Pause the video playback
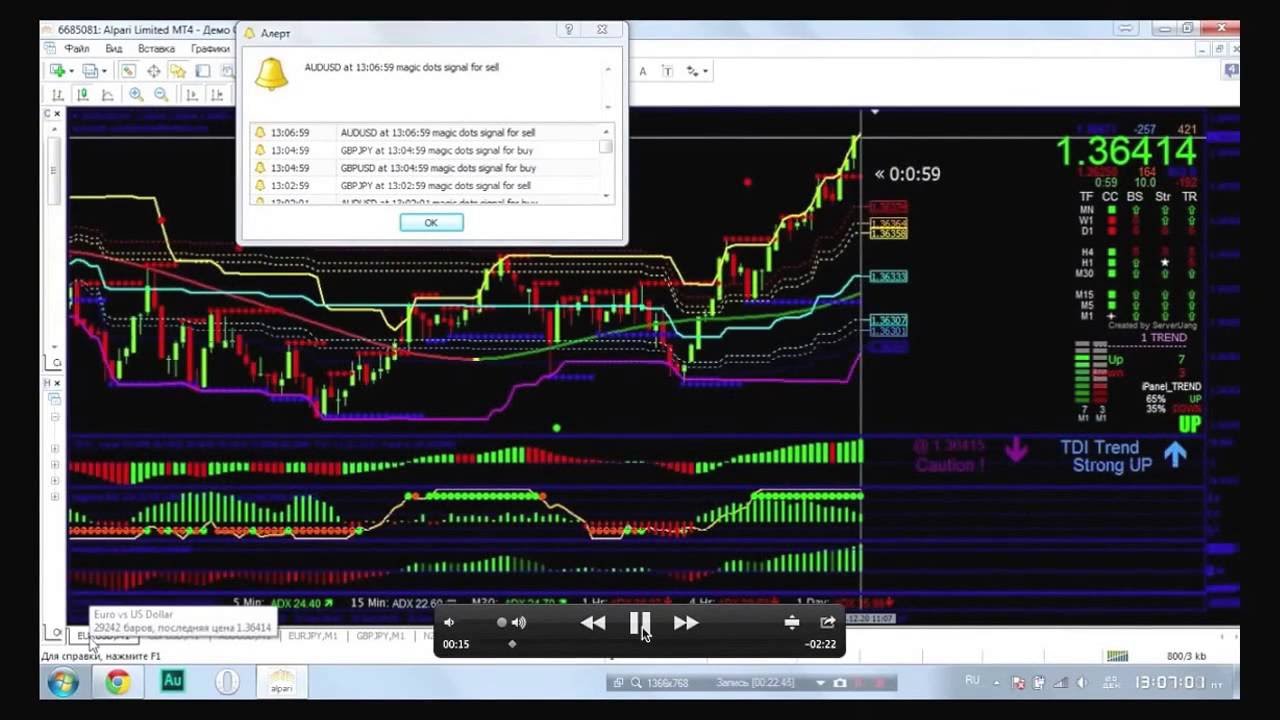Image resolution: width=1280 pixels, height=720 pixels. (640, 623)
